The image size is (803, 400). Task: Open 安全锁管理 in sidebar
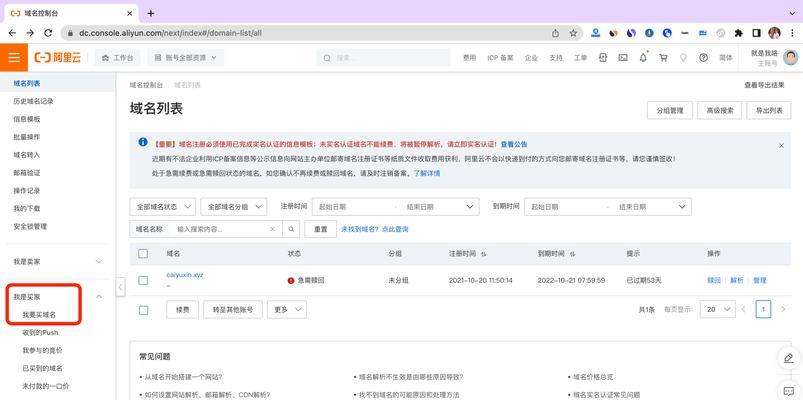30,226
